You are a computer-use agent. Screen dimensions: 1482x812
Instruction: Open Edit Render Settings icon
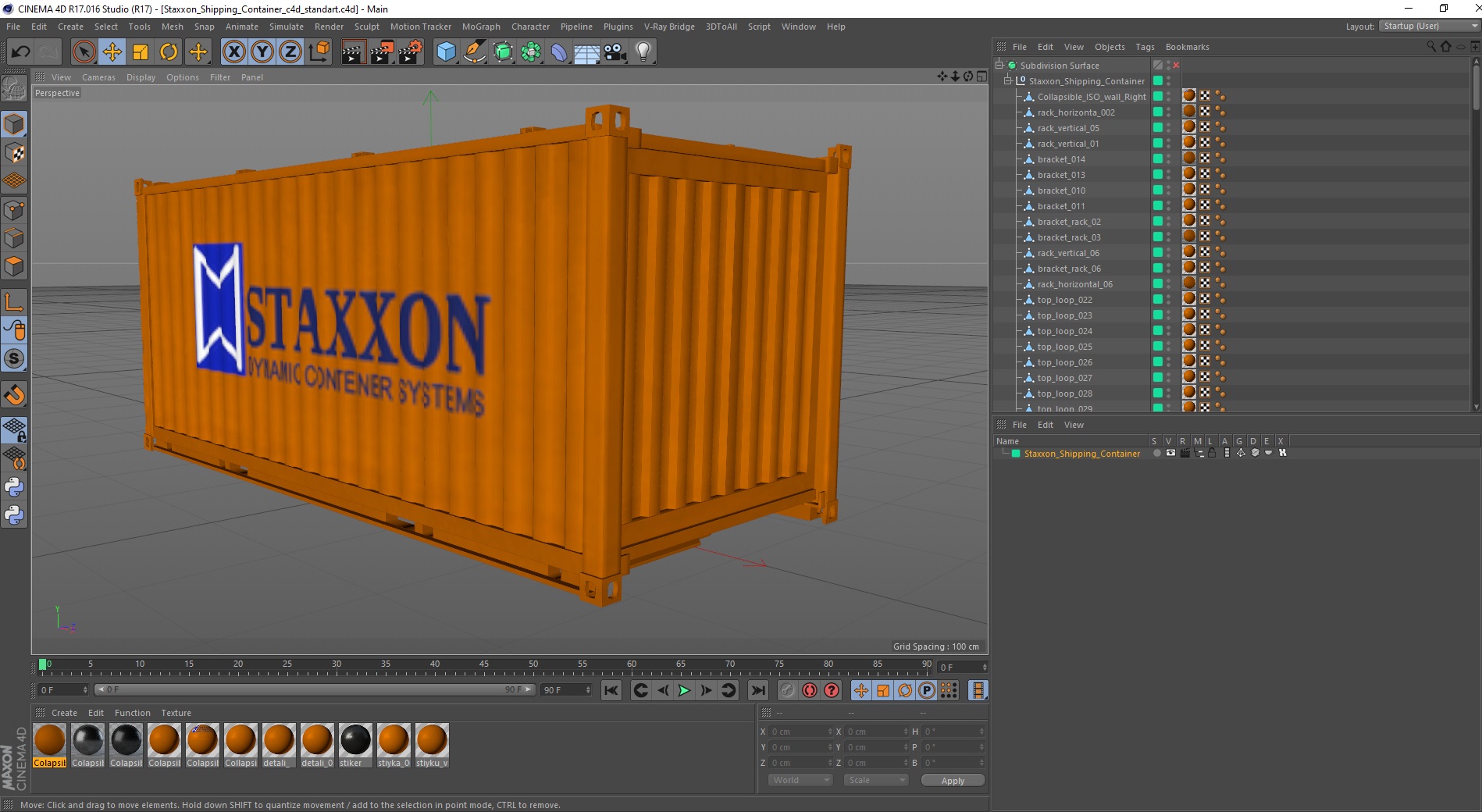pyautogui.click(x=411, y=52)
